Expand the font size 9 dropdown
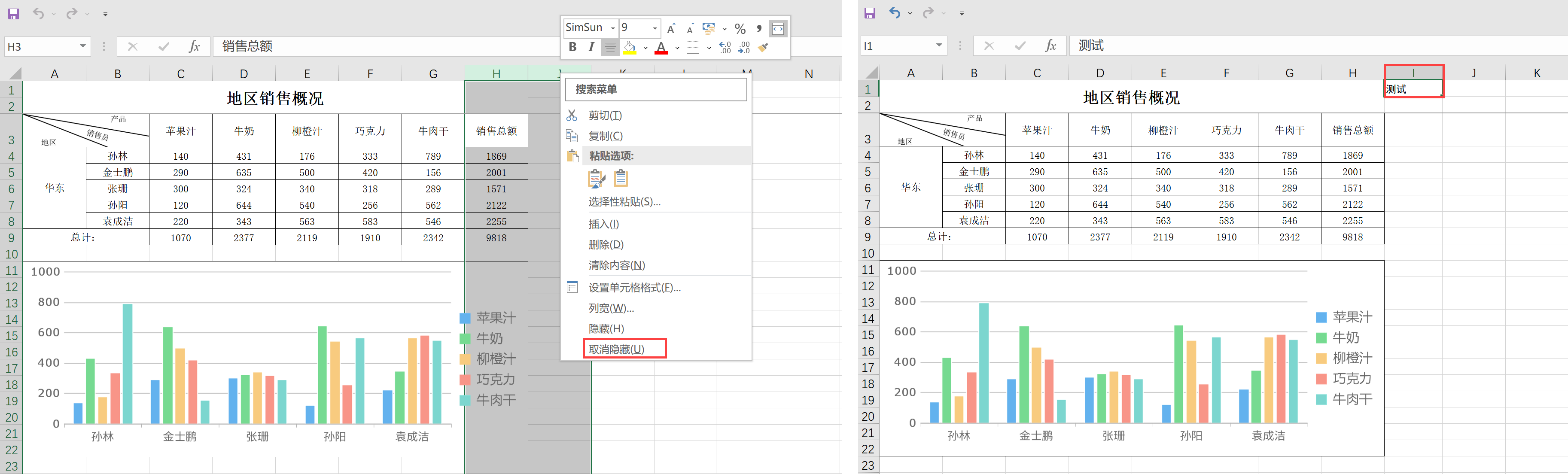 tap(655, 28)
